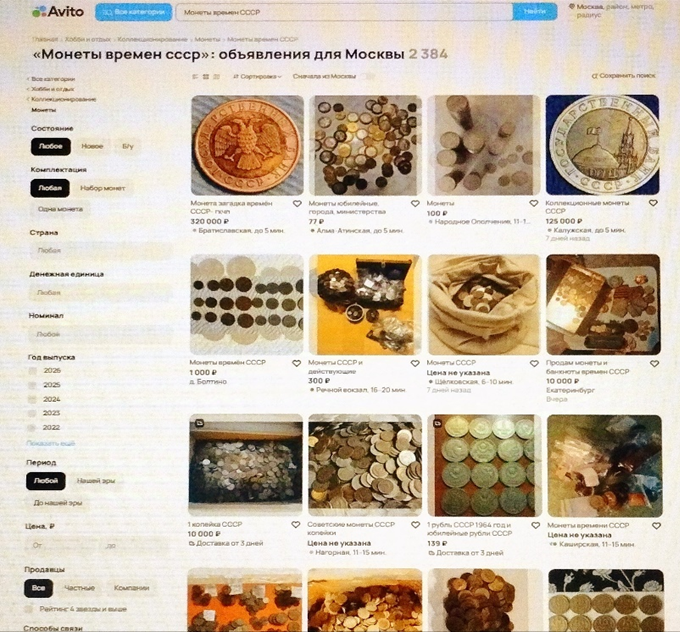
Task: Check the 2024 year checkbox
Action: (x=32, y=399)
